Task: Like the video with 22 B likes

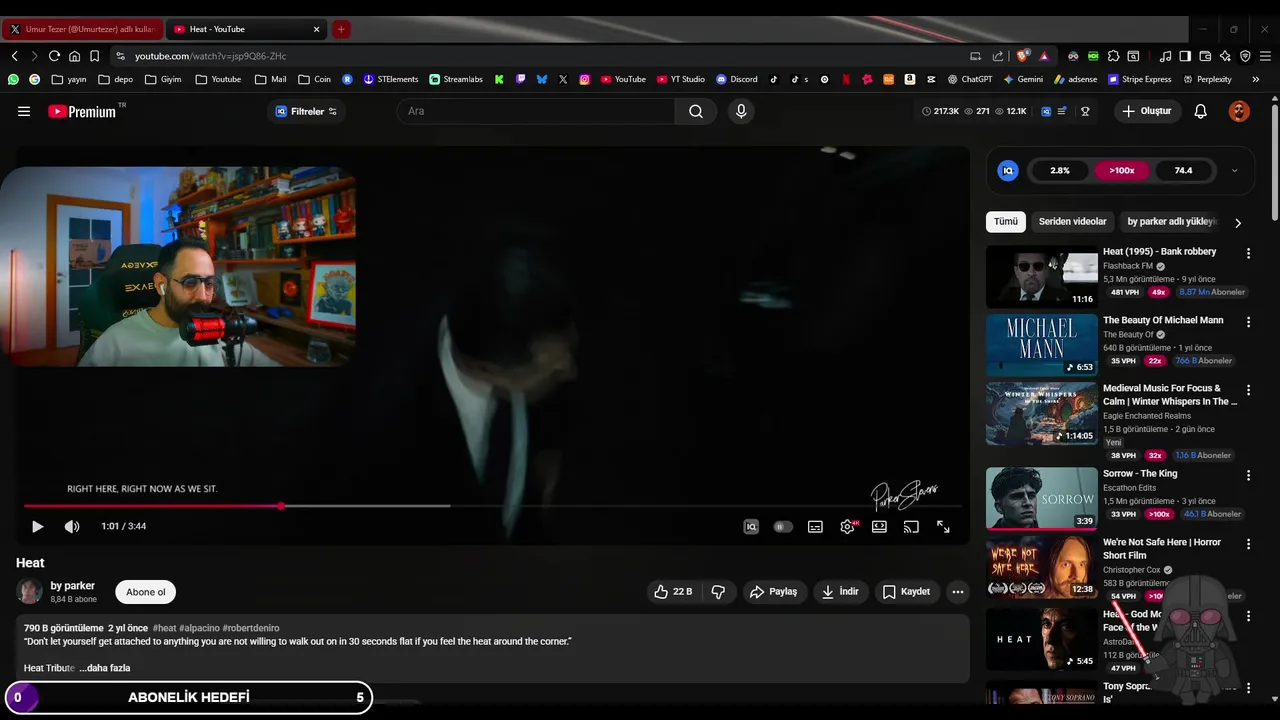Action: point(673,592)
